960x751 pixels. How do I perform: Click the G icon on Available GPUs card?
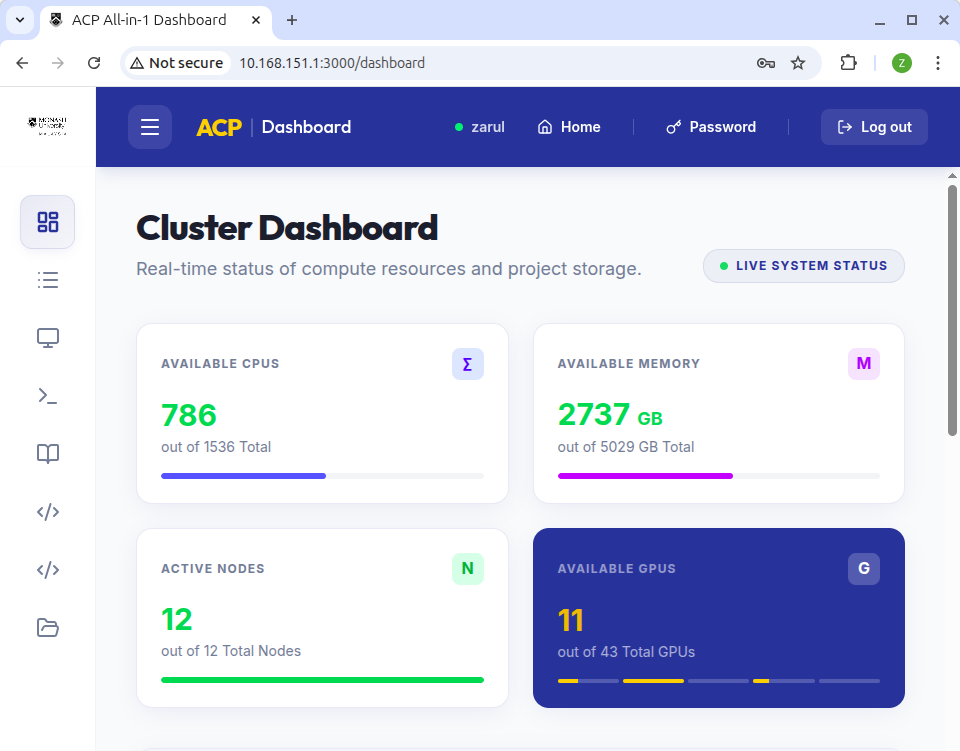[864, 569]
